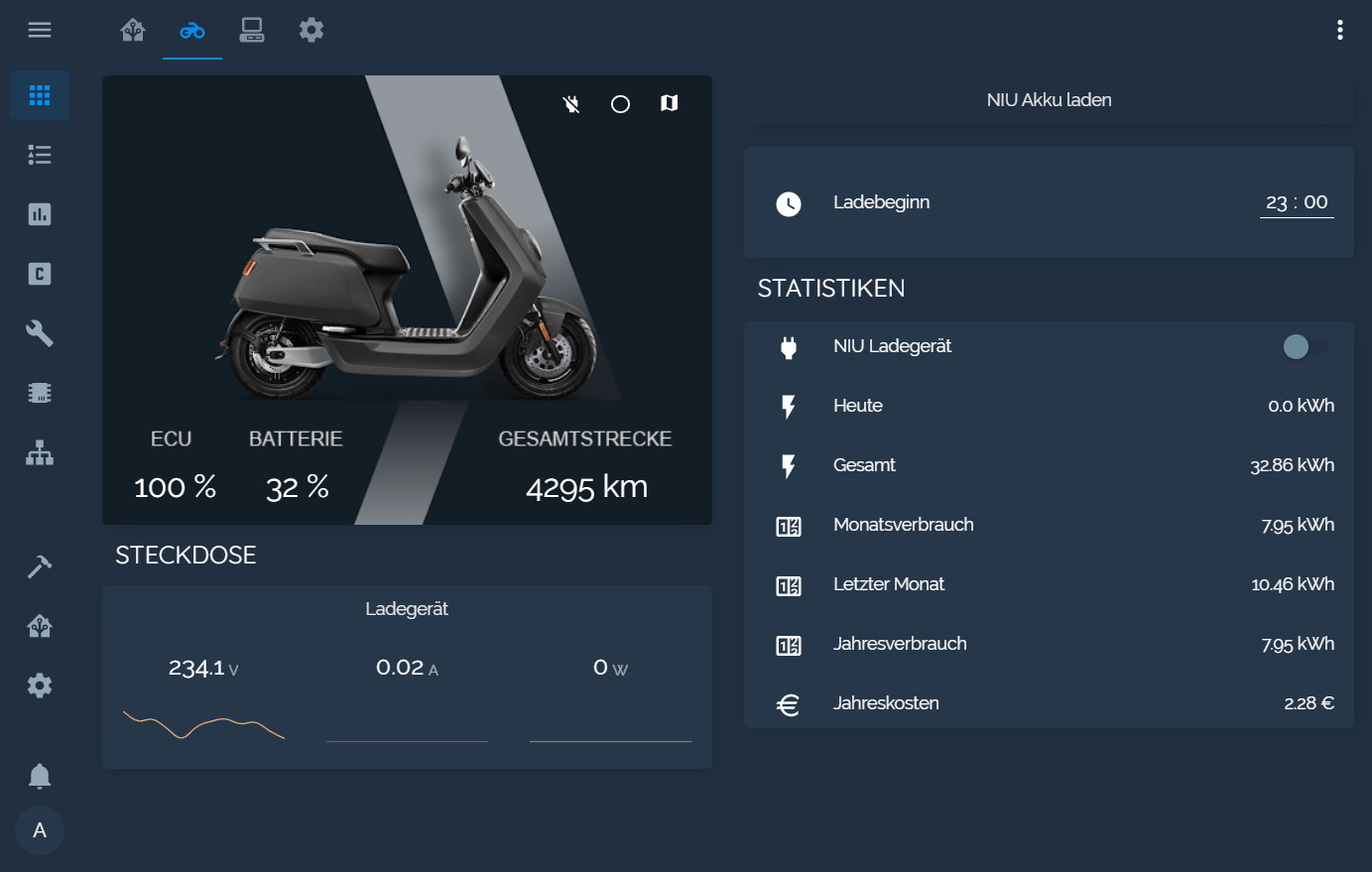Click the battery 32 % value
The image size is (1372, 872).
pyautogui.click(x=297, y=487)
